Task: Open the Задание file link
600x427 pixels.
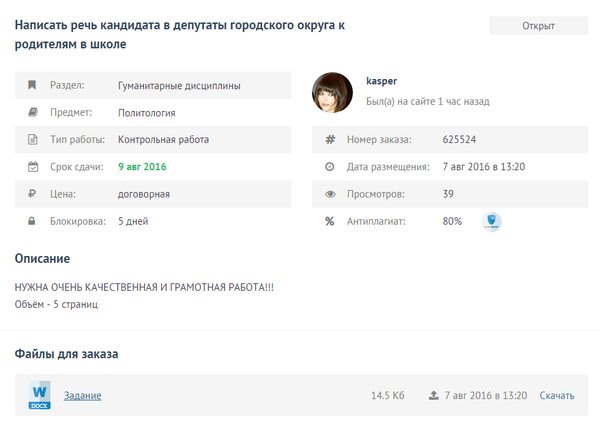Action: coord(82,396)
